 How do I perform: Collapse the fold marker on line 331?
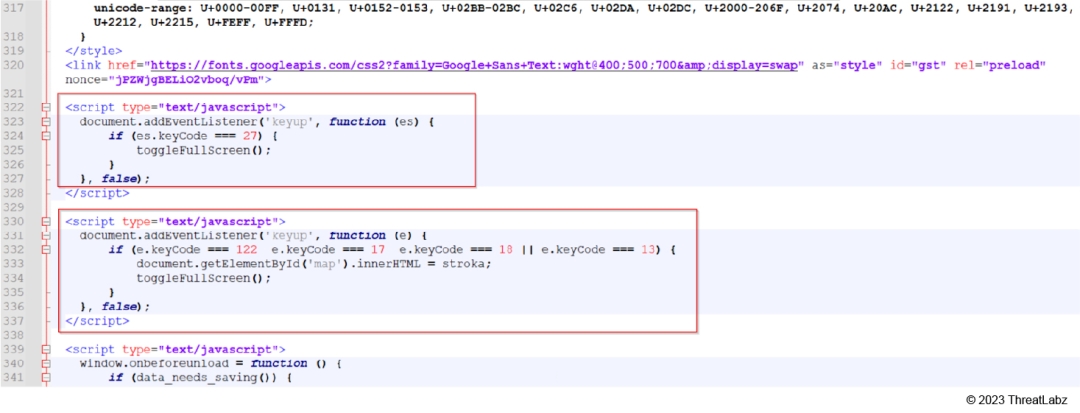(45, 236)
